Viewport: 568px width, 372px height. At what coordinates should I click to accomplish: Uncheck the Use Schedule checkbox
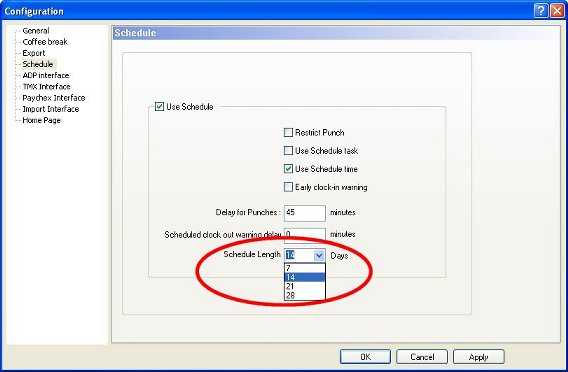point(159,107)
